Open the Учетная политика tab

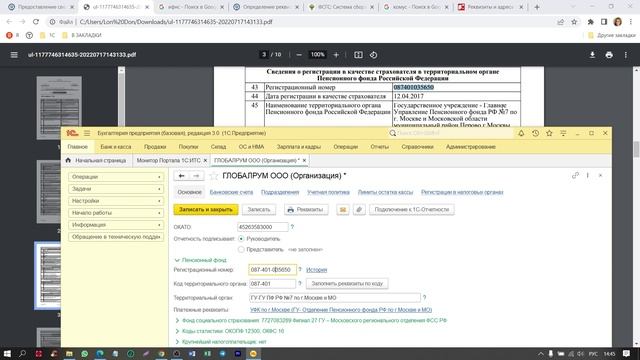tap(328, 192)
